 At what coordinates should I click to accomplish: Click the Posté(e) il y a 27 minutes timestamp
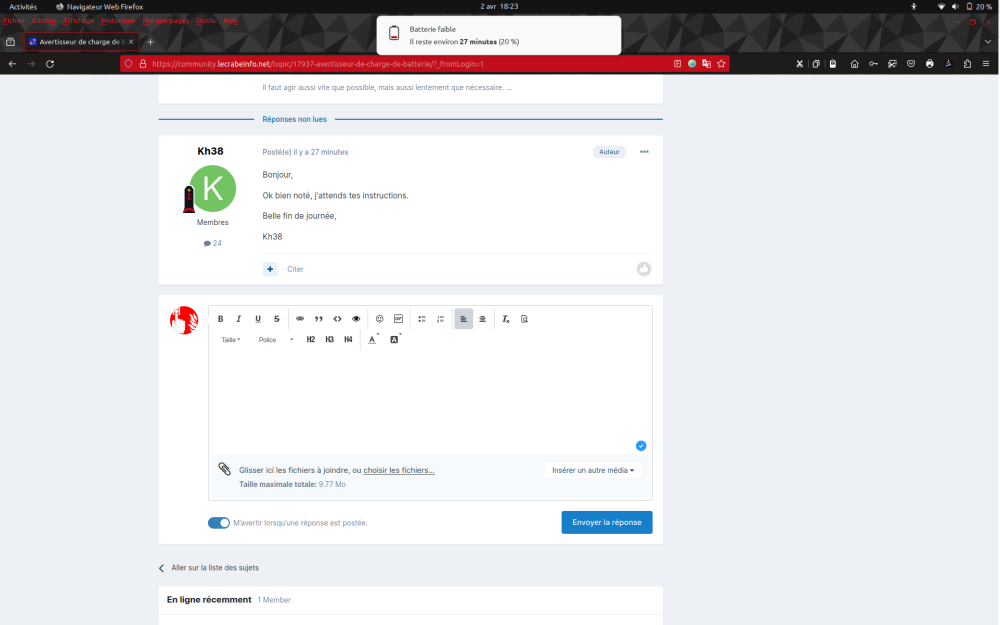click(x=305, y=152)
